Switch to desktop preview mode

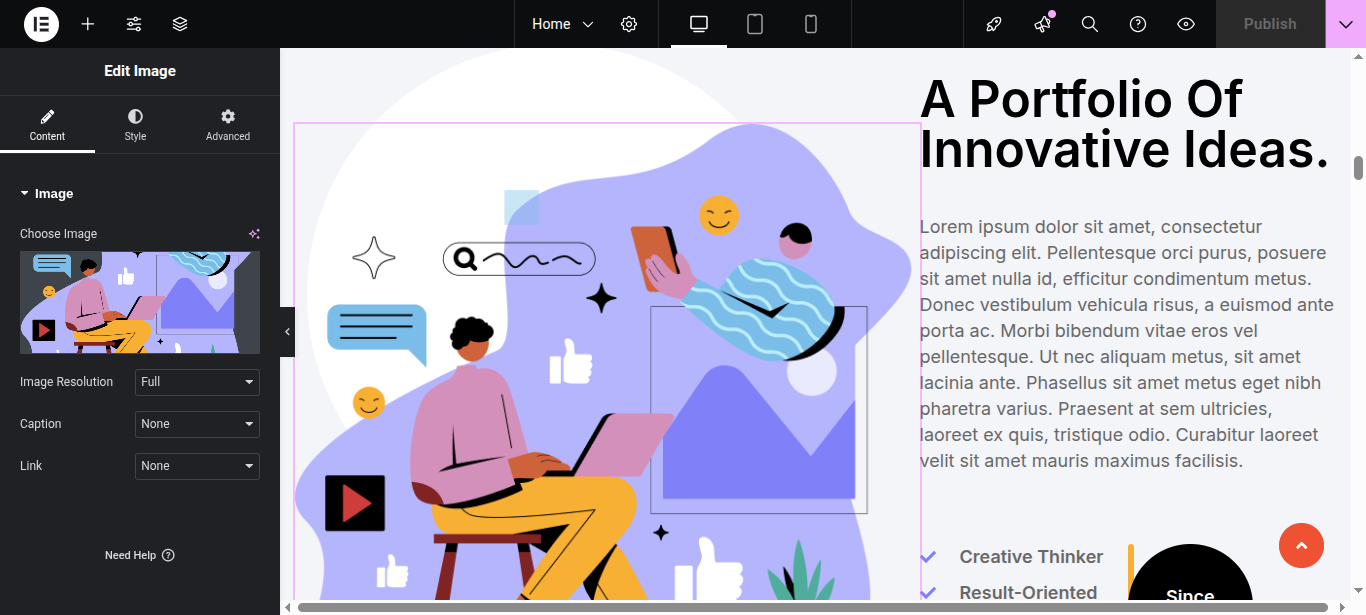tap(699, 24)
